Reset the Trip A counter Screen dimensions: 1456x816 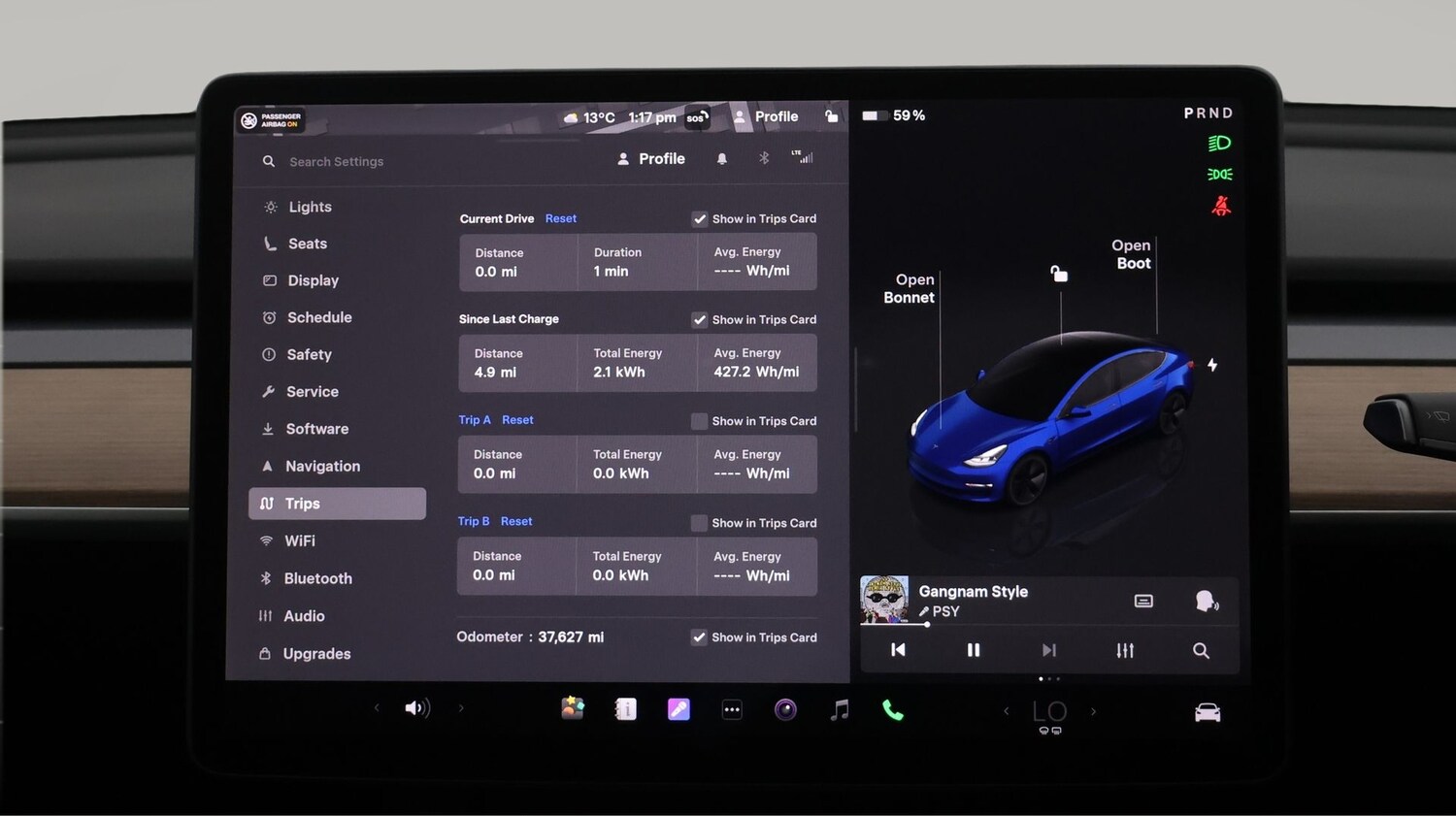[x=517, y=419]
